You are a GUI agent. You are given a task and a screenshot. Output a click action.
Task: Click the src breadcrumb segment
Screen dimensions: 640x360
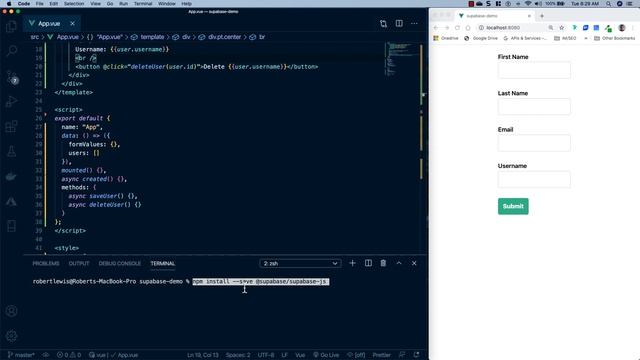click(x=35, y=37)
